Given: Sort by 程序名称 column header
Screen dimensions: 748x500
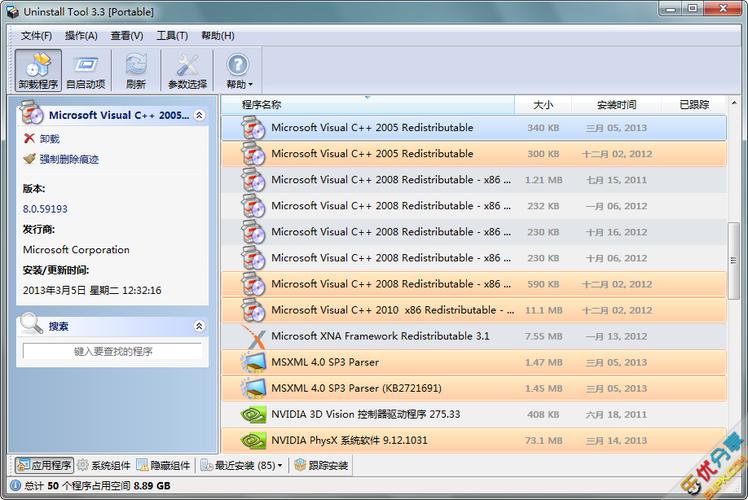Looking at the screenshot, I should point(367,104).
